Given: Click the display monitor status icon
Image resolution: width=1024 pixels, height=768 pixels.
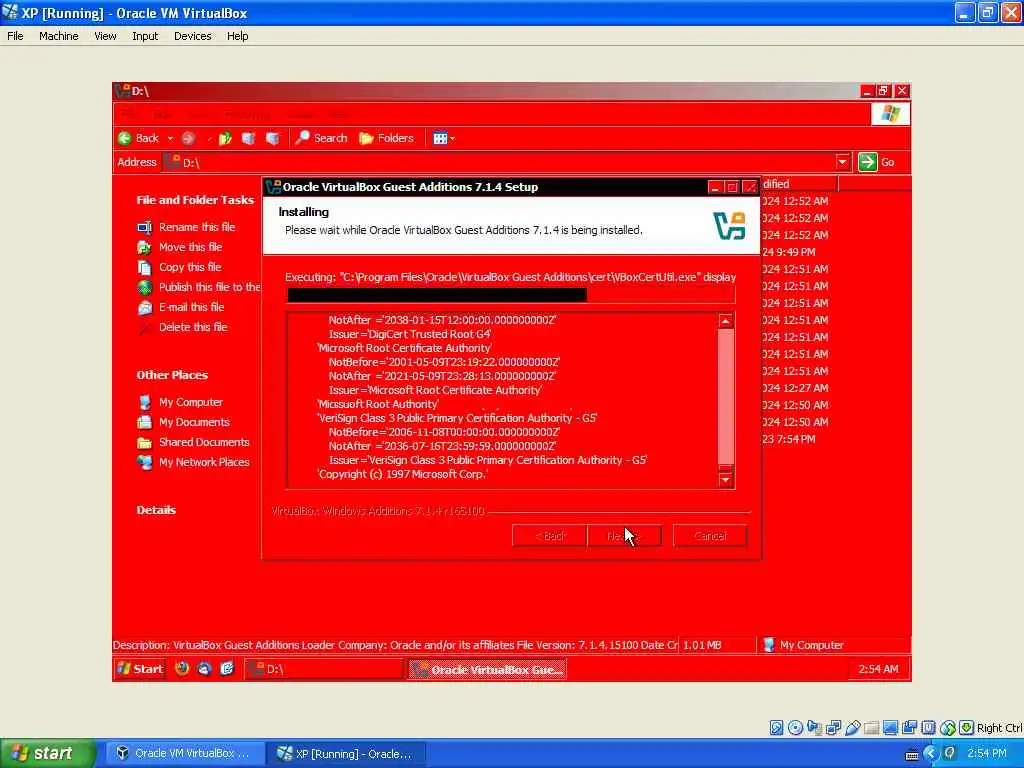Looking at the screenshot, I should pyautogui.click(x=890, y=728).
